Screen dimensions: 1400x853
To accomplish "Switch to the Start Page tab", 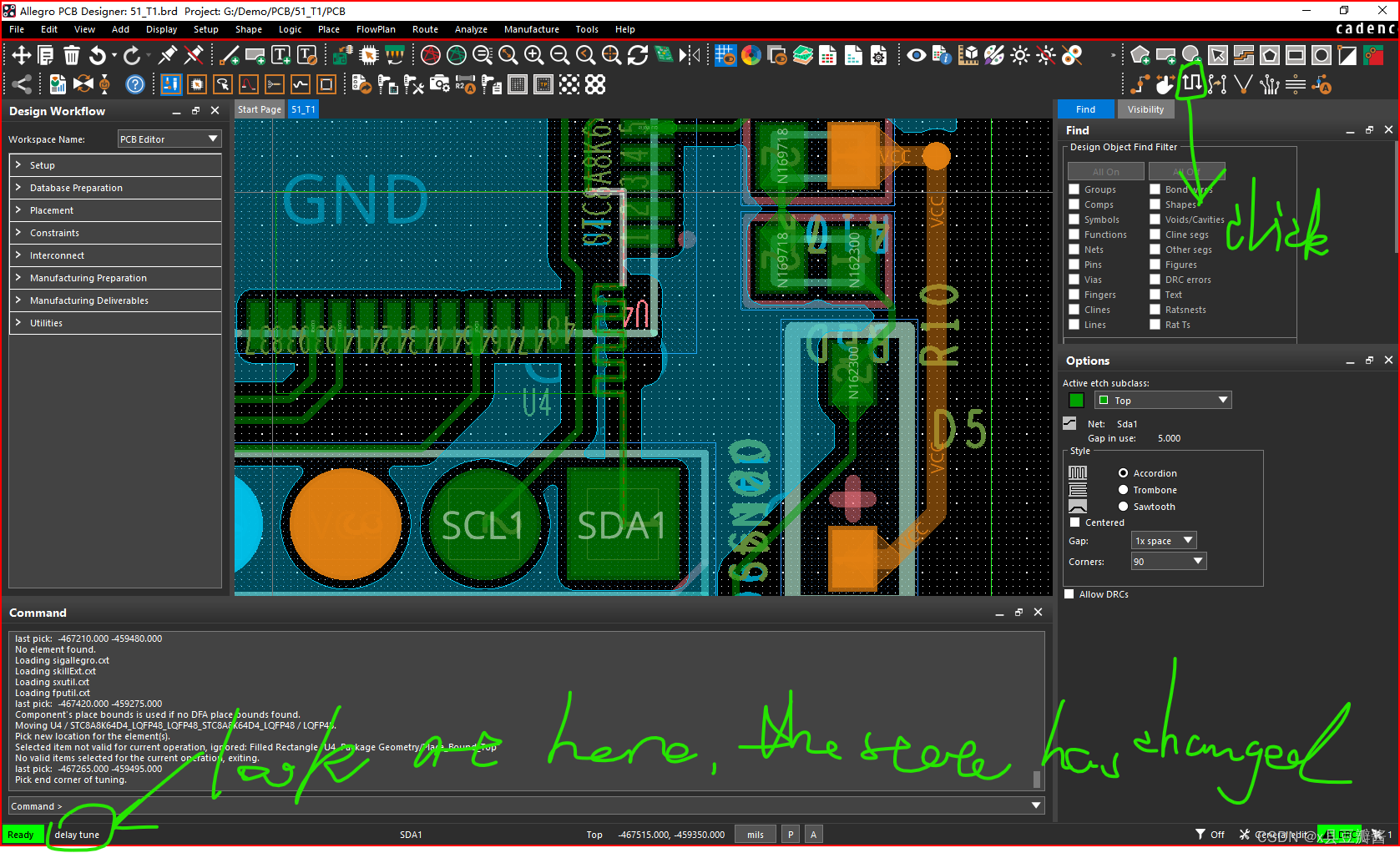I will [260, 109].
